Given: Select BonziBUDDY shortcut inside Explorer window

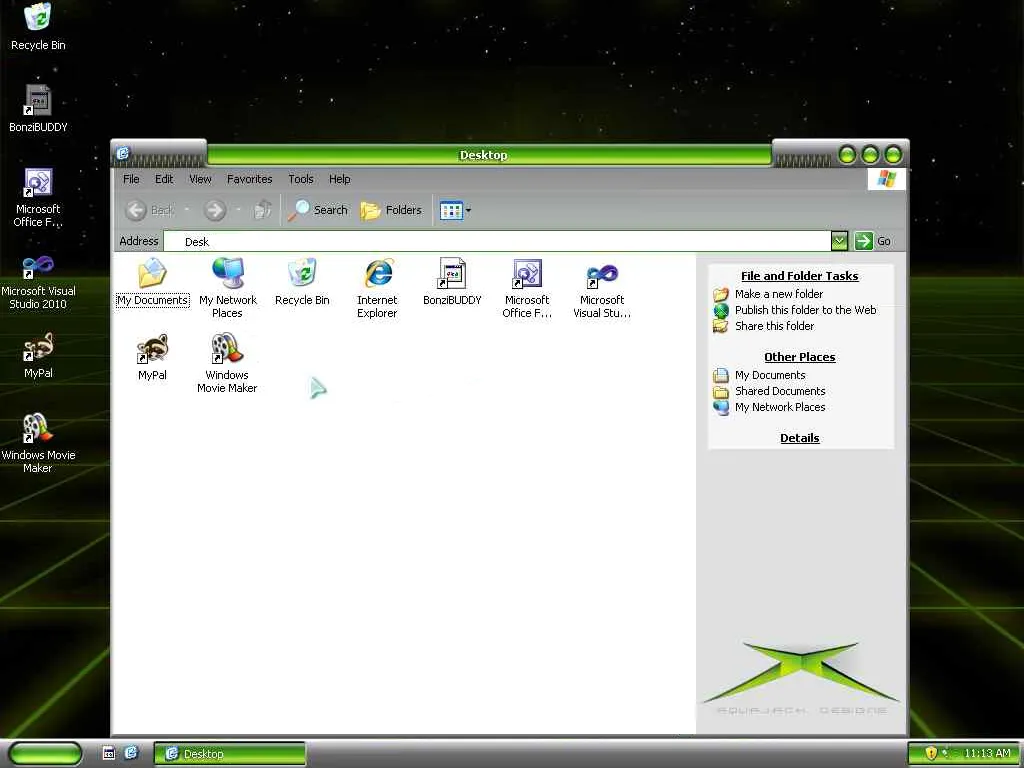Looking at the screenshot, I should pyautogui.click(x=452, y=283).
